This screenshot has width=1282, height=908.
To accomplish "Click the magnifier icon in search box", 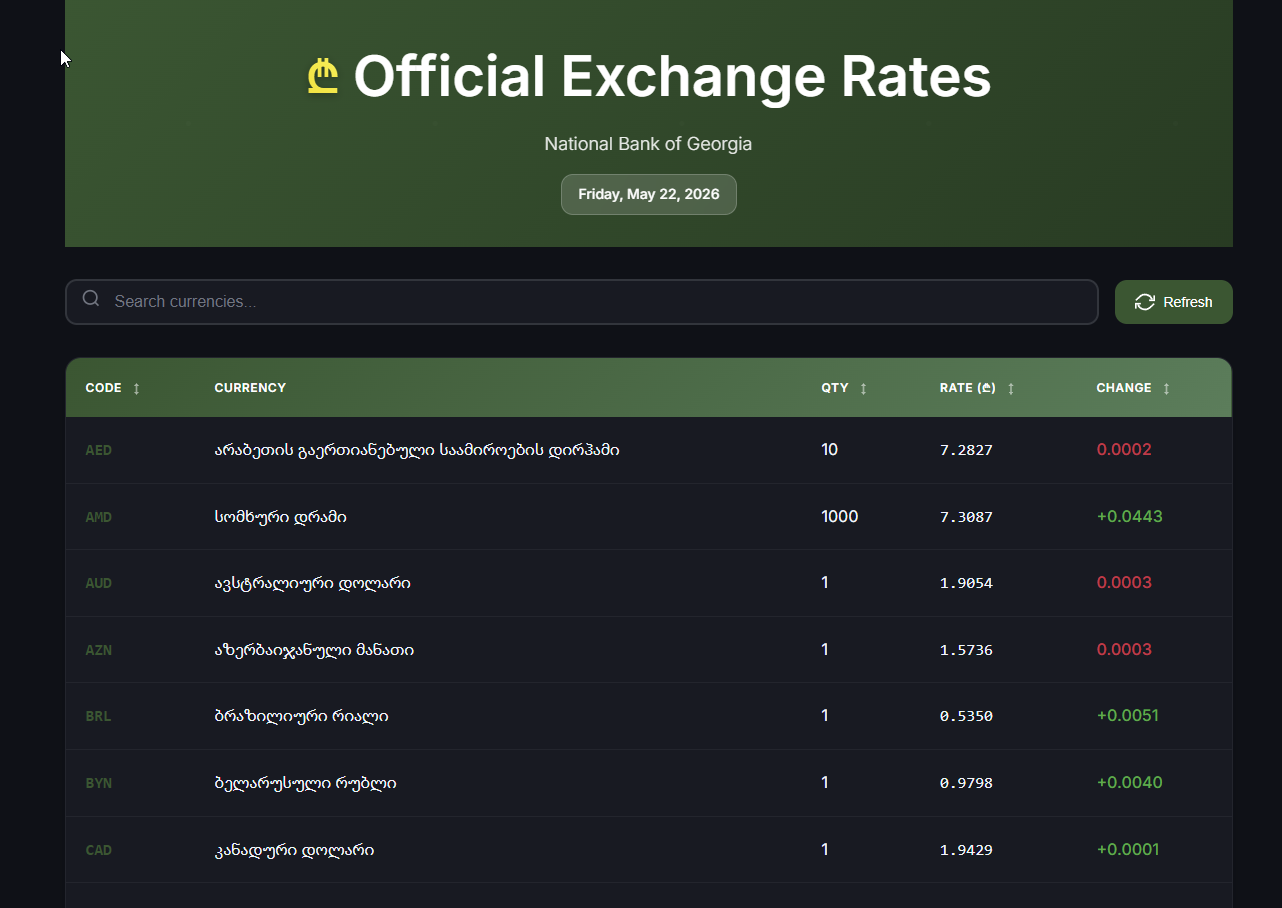I will [x=91, y=298].
